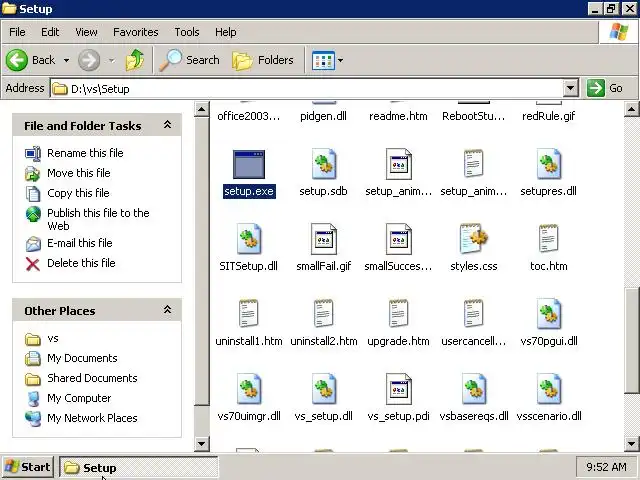
Task: Select the upgrade.htm file icon
Action: [x=398, y=313]
